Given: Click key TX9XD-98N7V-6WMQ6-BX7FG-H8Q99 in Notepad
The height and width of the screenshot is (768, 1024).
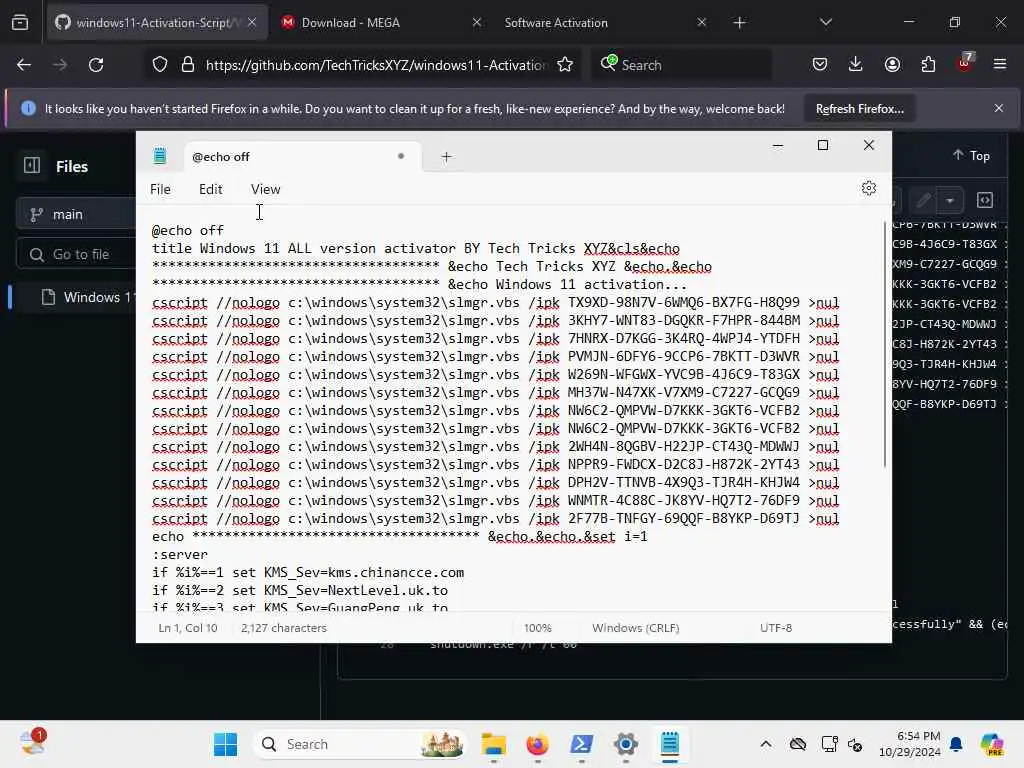Looking at the screenshot, I should [x=684, y=303].
